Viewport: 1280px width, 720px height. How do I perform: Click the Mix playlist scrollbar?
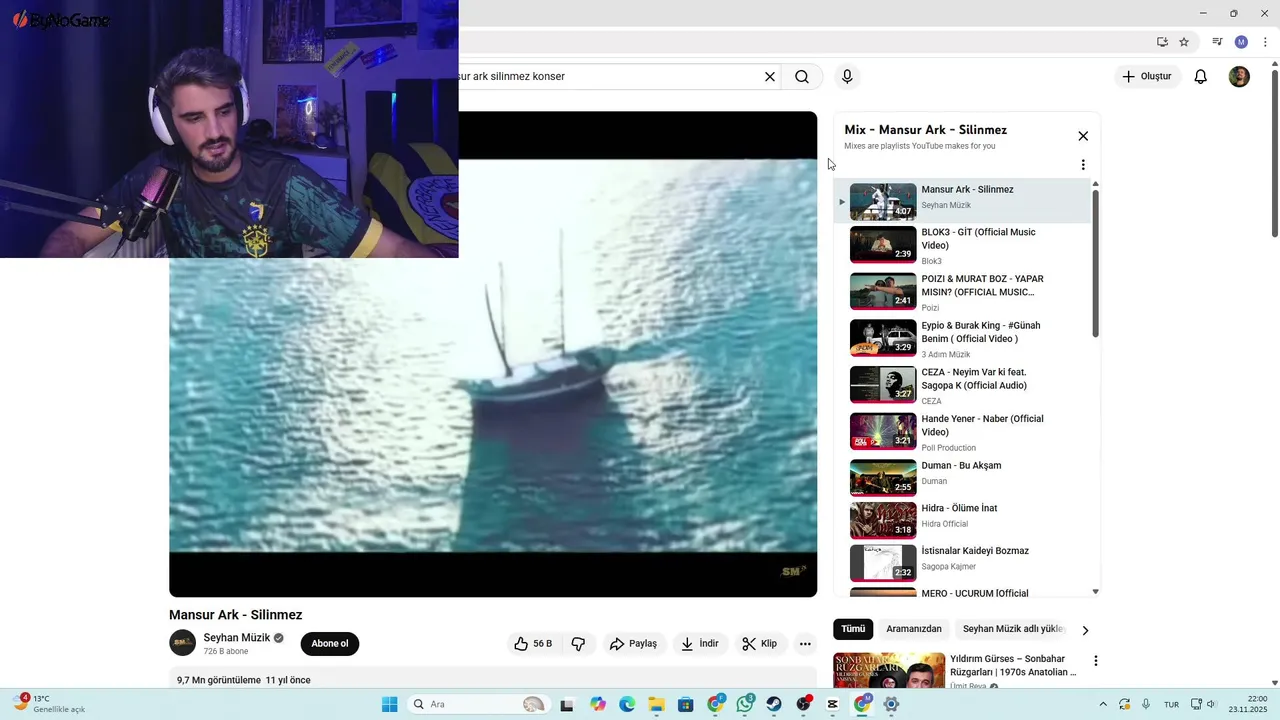point(1096,263)
